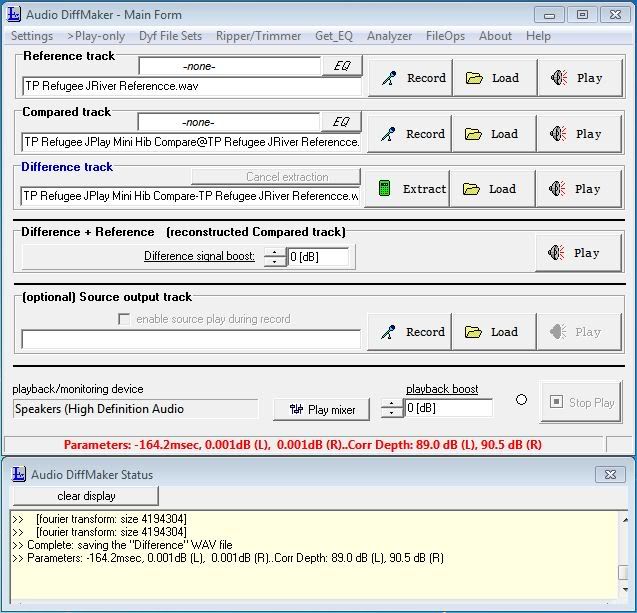This screenshot has height=613, width=637.
Task: Open the Play mixer
Action: point(321,409)
